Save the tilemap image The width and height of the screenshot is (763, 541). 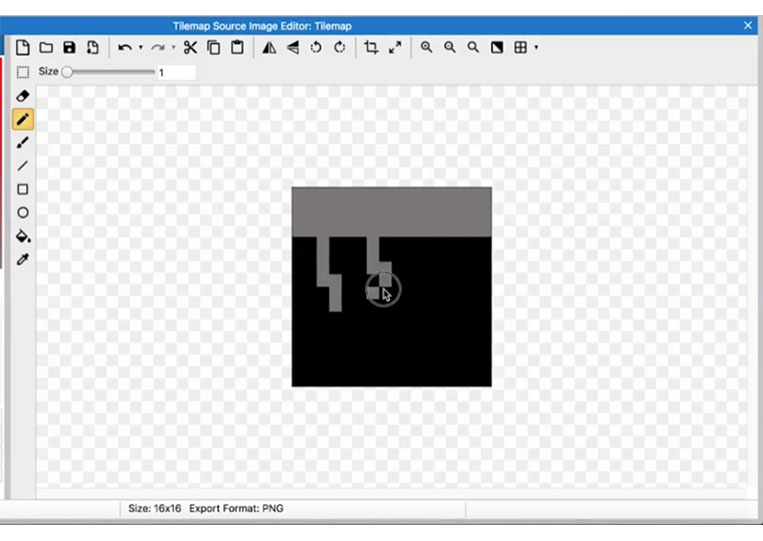coord(70,47)
